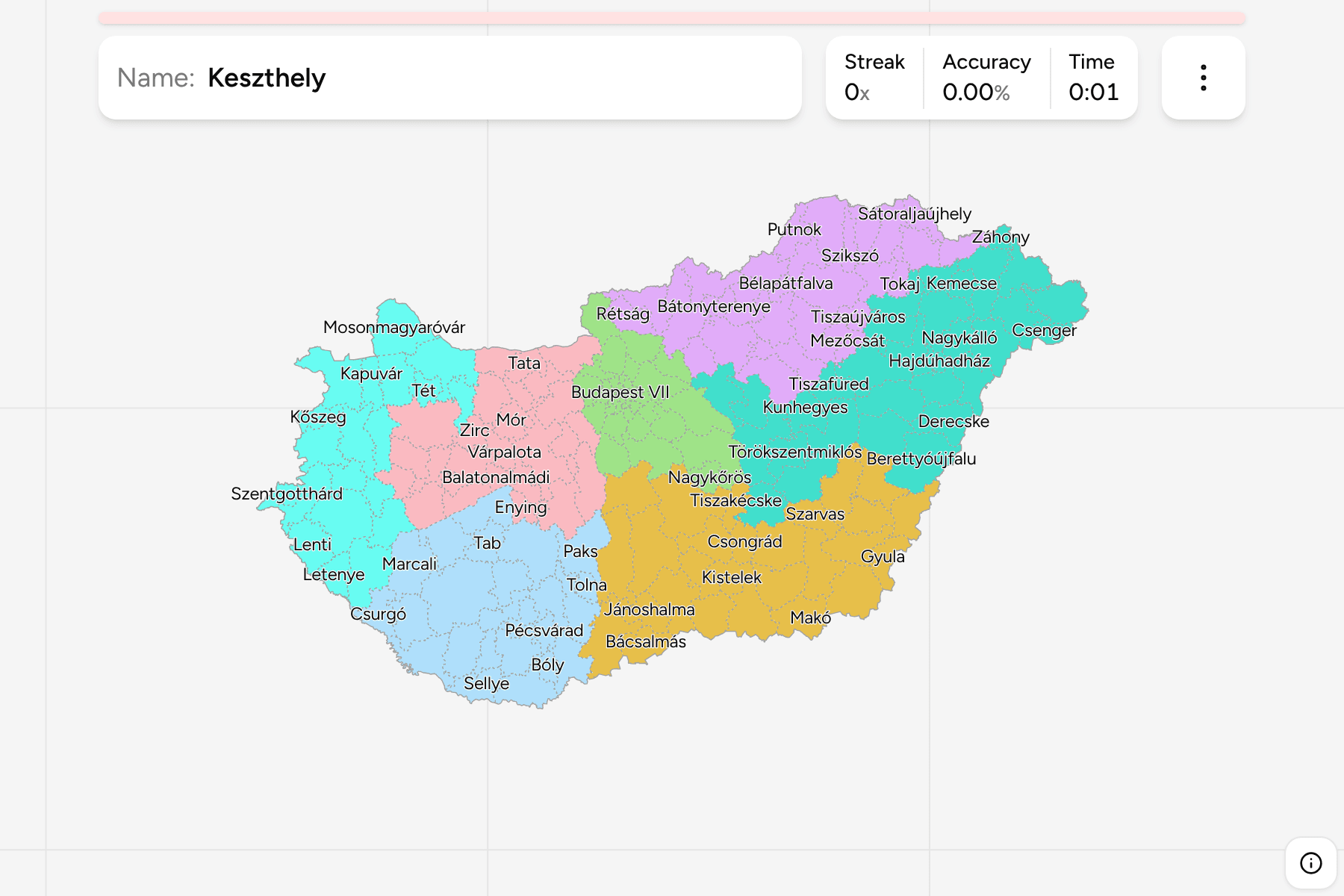The image size is (1344, 896).
Task: Select the Balatonalmádi district label
Action: (x=496, y=477)
